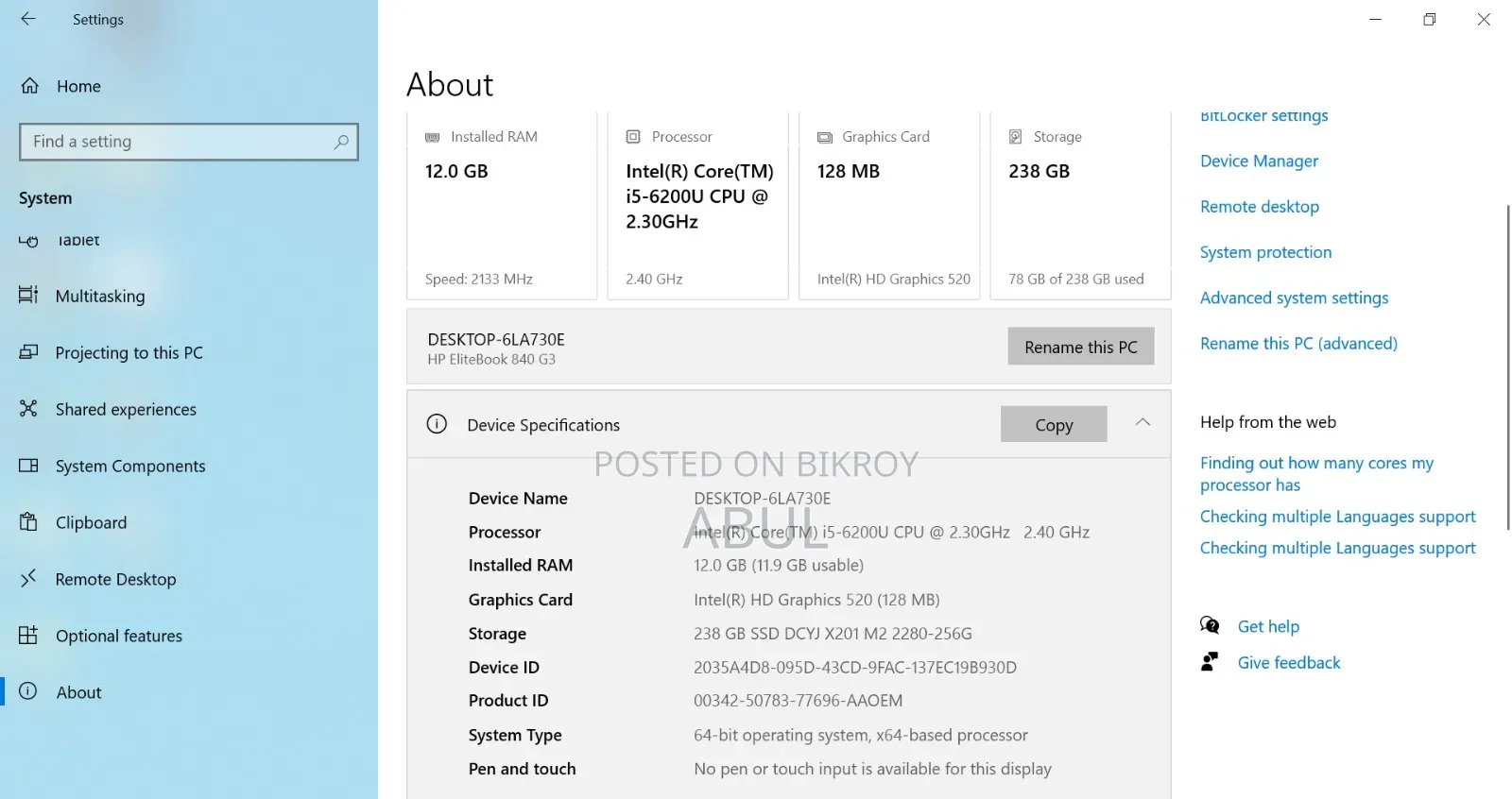Click the Processor card icon
Viewport: 1512px width, 799px height.
(x=633, y=137)
